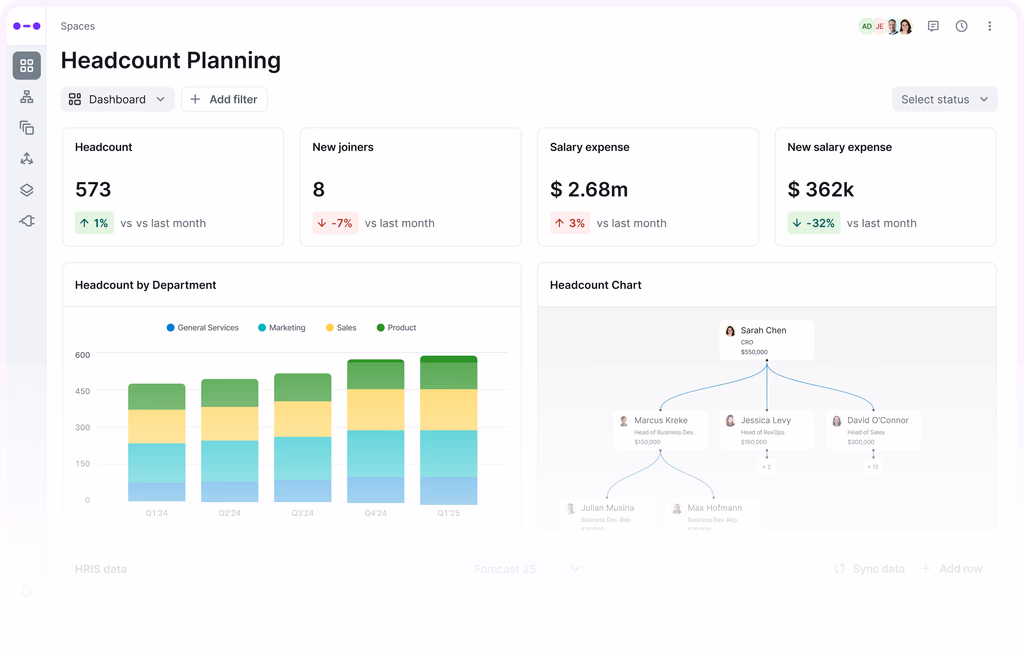Click the Add row button
This screenshot has width=1024, height=650.
952,569
